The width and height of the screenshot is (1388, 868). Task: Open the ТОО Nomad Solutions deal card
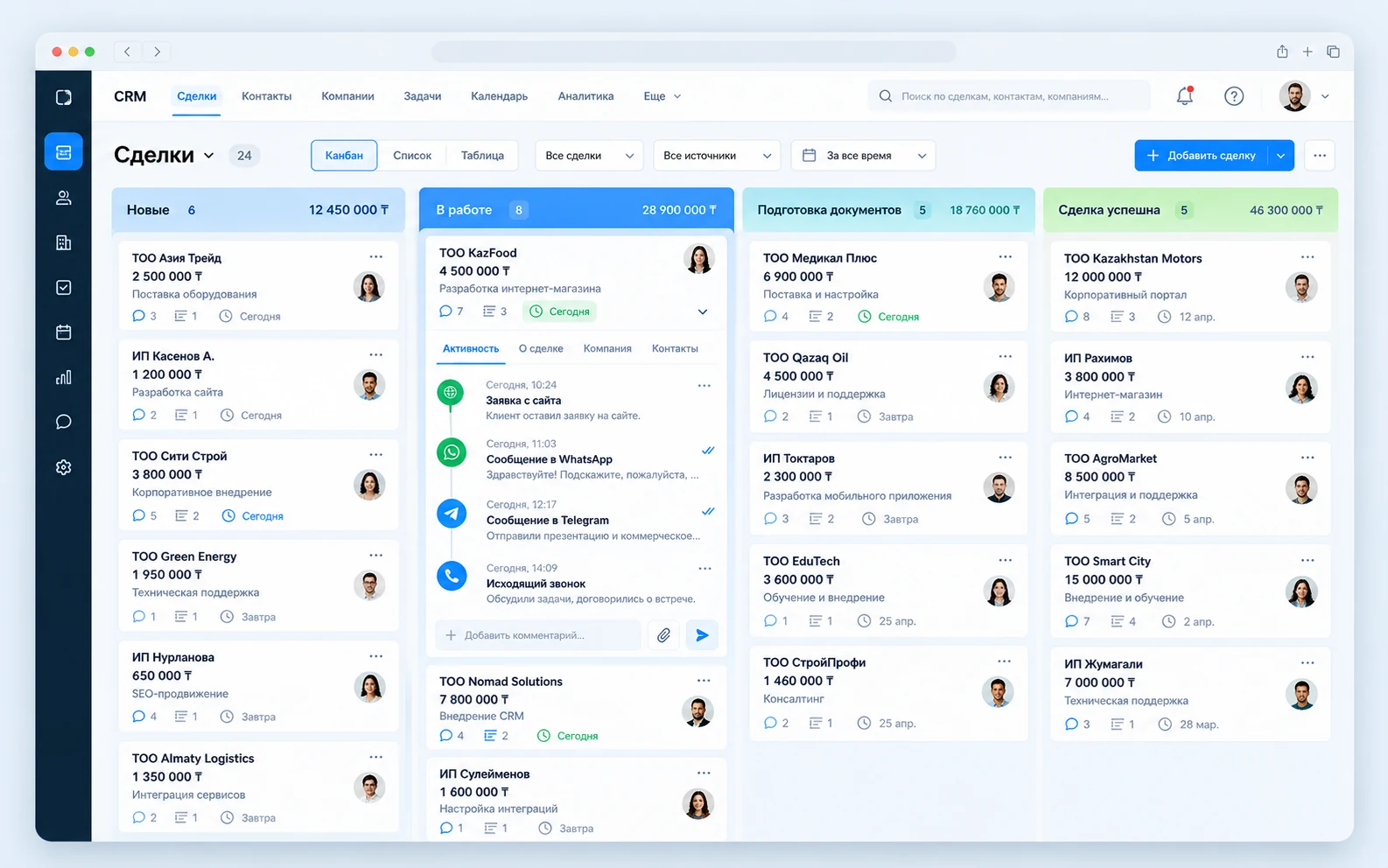576,708
